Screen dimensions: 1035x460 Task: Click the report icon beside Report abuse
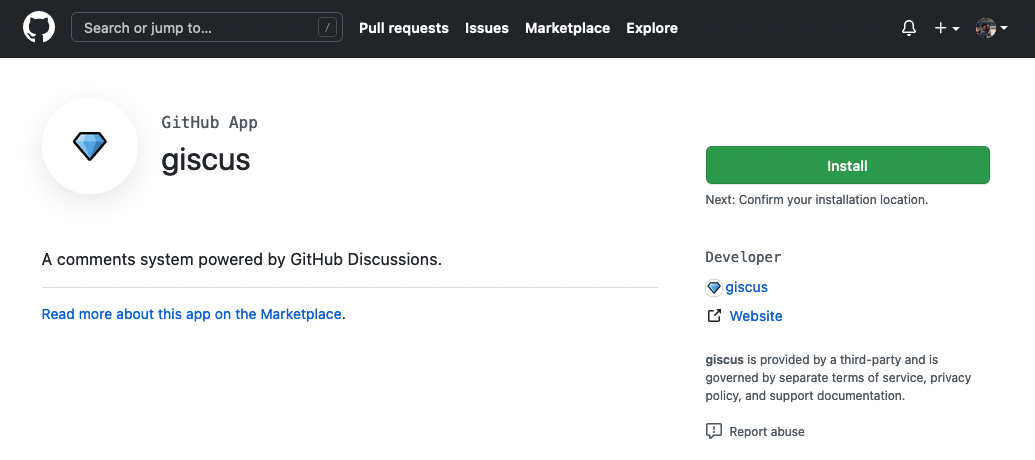[714, 432]
